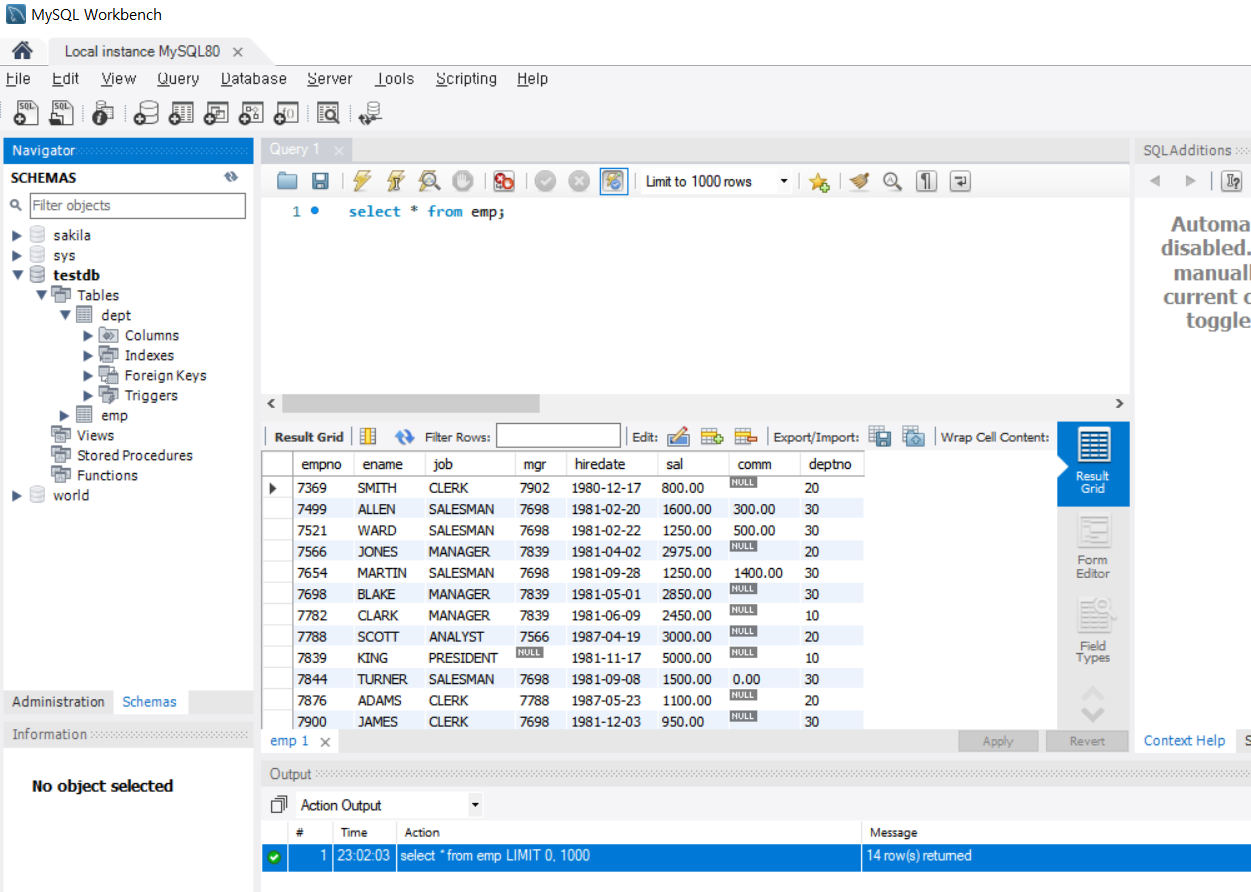Refresh the result grid data
The width and height of the screenshot is (1251, 892).
[x=404, y=436]
